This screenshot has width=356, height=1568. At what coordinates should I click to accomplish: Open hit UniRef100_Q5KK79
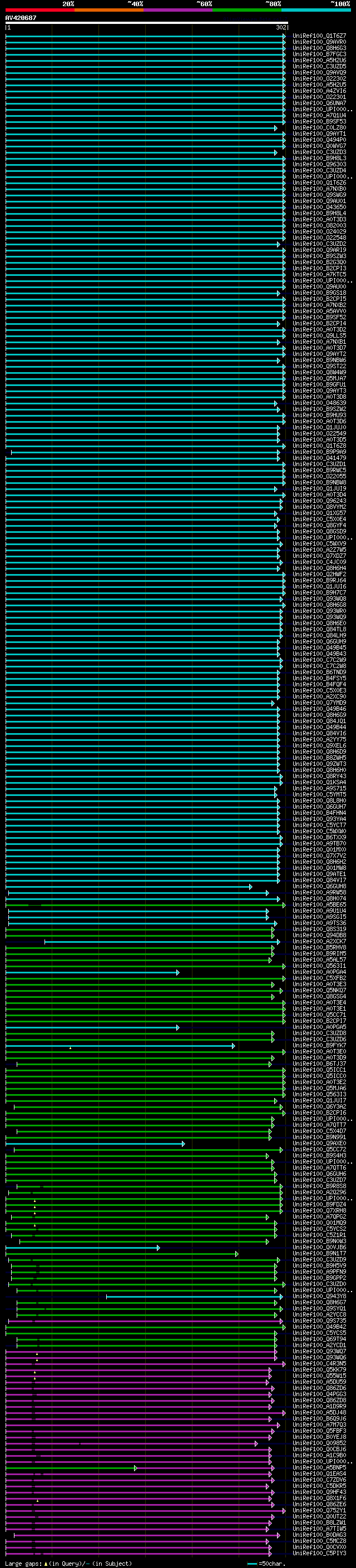tap(319, 1369)
